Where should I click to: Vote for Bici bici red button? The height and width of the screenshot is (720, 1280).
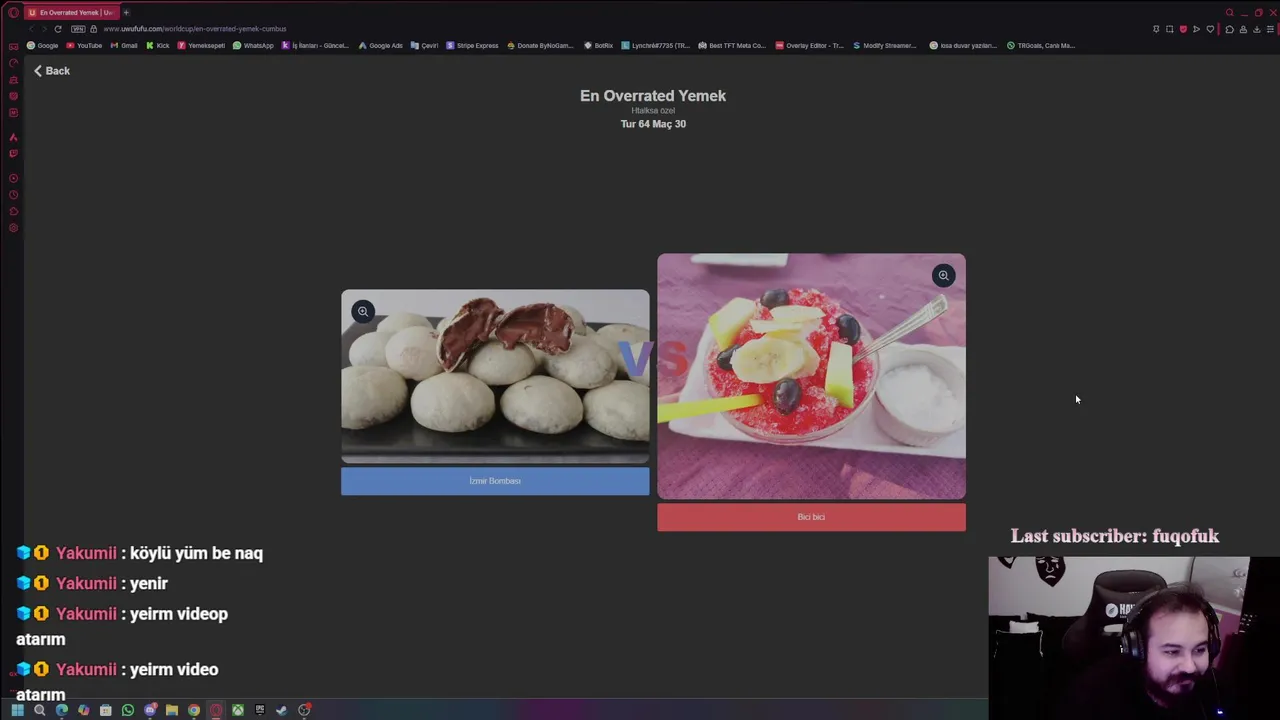coord(811,517)
